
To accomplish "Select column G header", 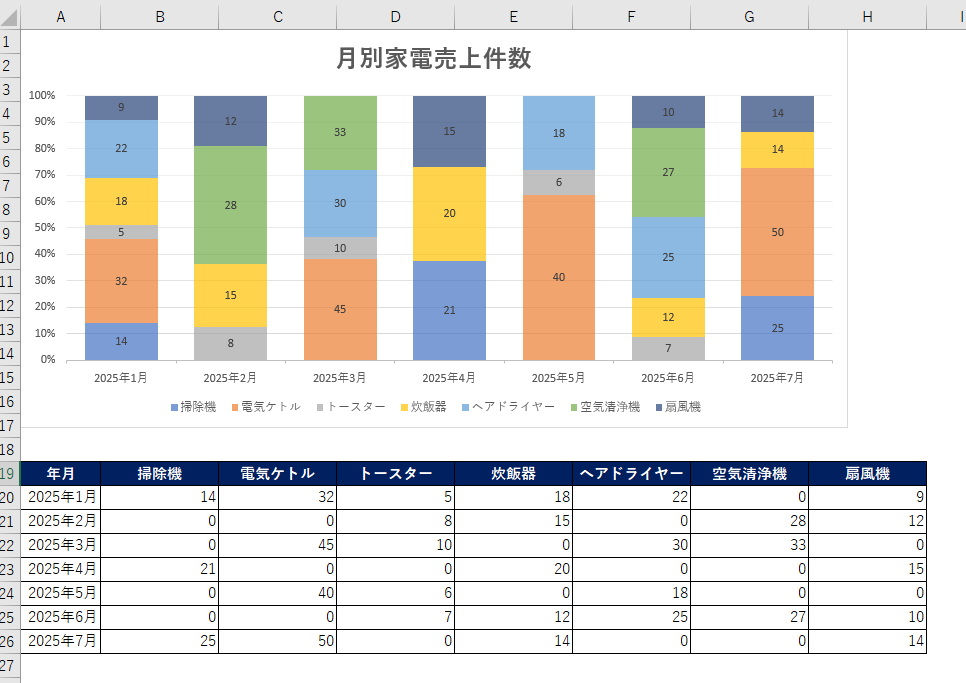I will point(749,17).
